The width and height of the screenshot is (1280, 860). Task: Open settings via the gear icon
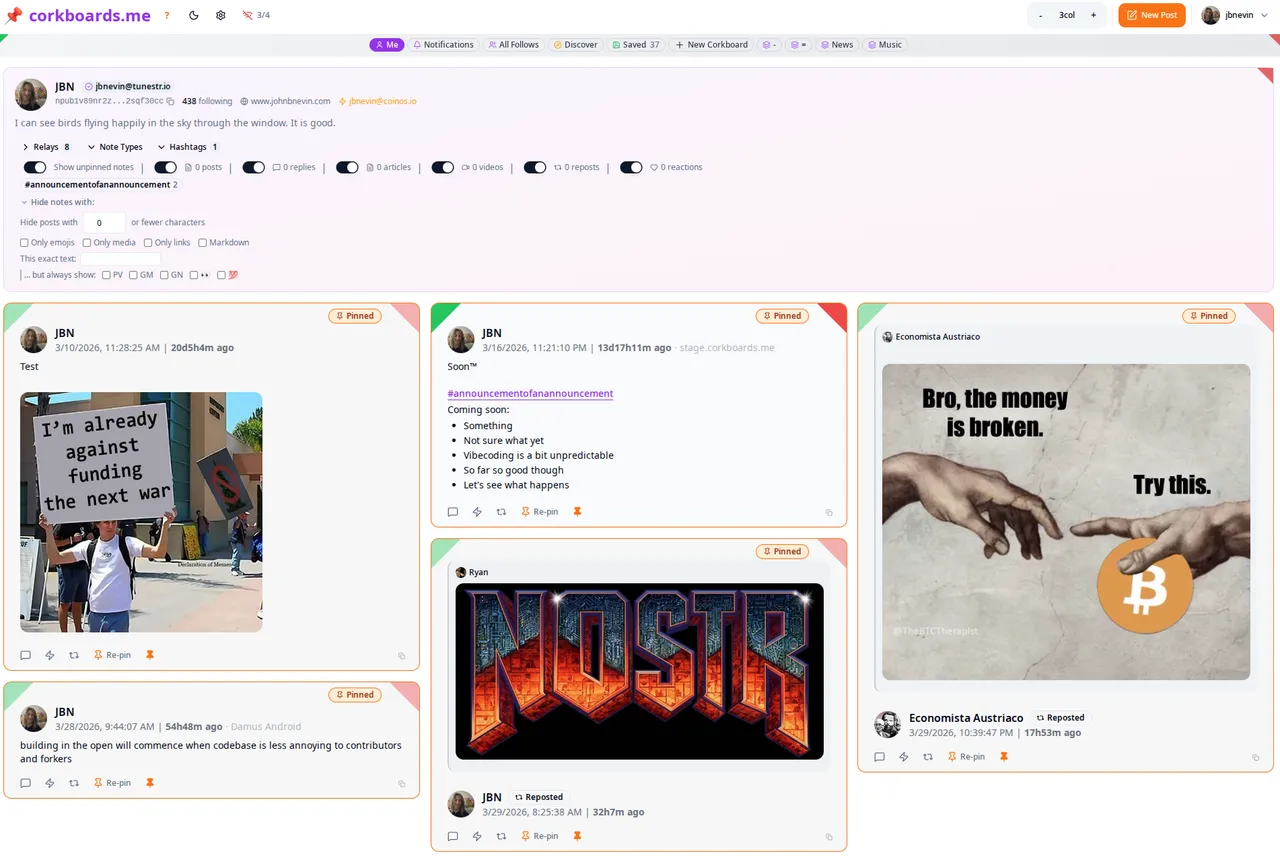[x=221, y=15]
